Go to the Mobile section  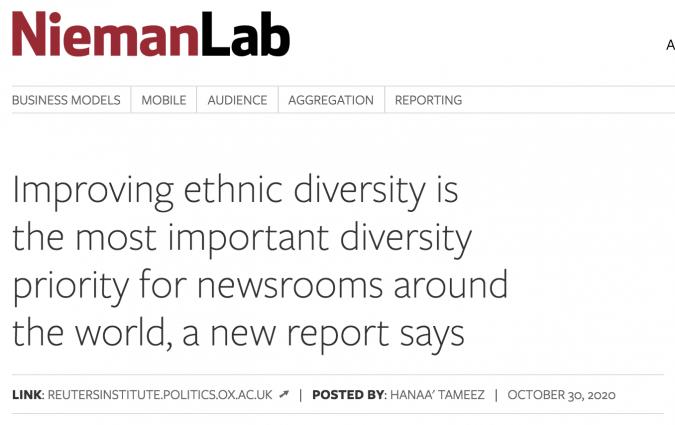point(164,100)
